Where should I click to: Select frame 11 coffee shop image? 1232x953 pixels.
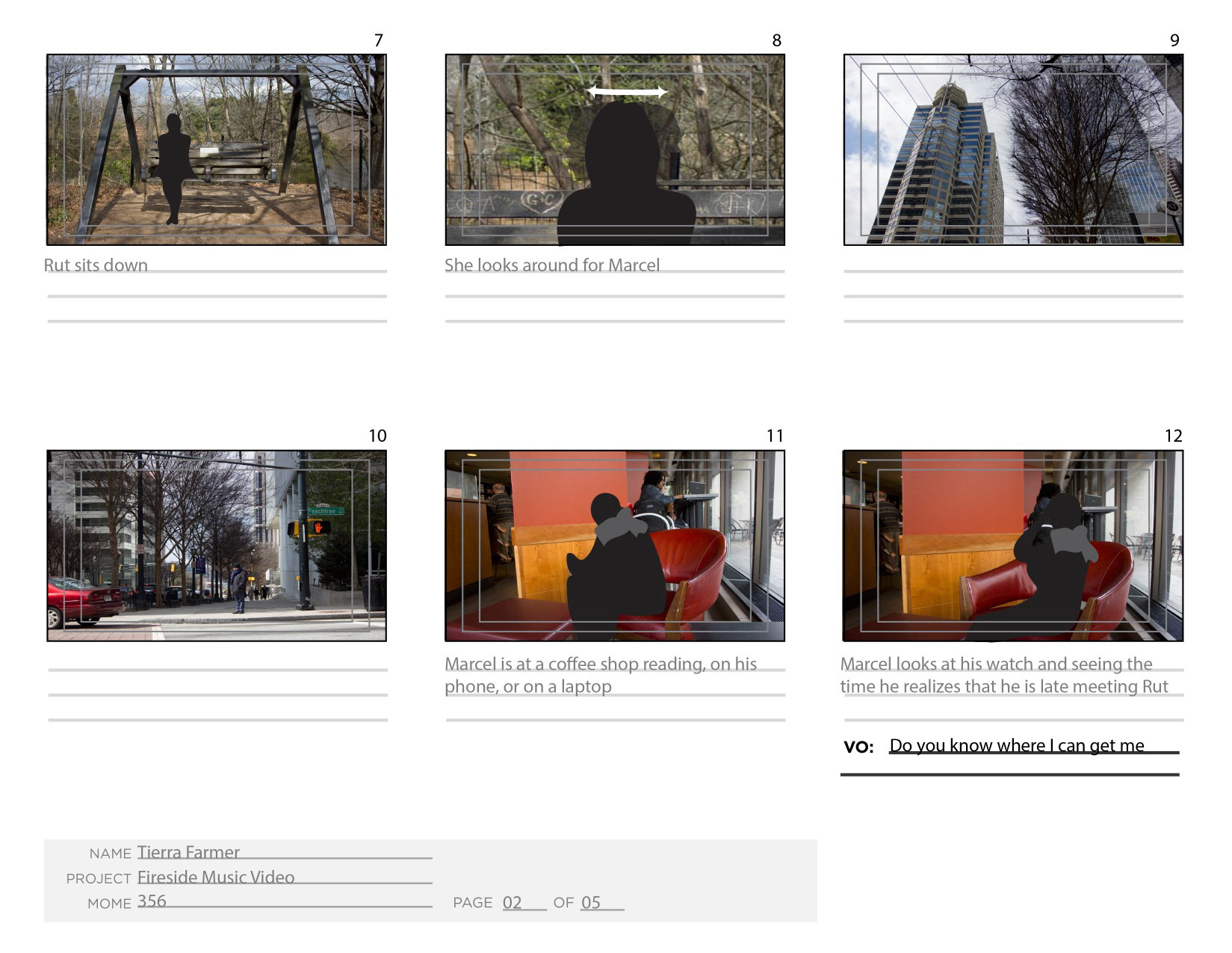tap(615, 546)
